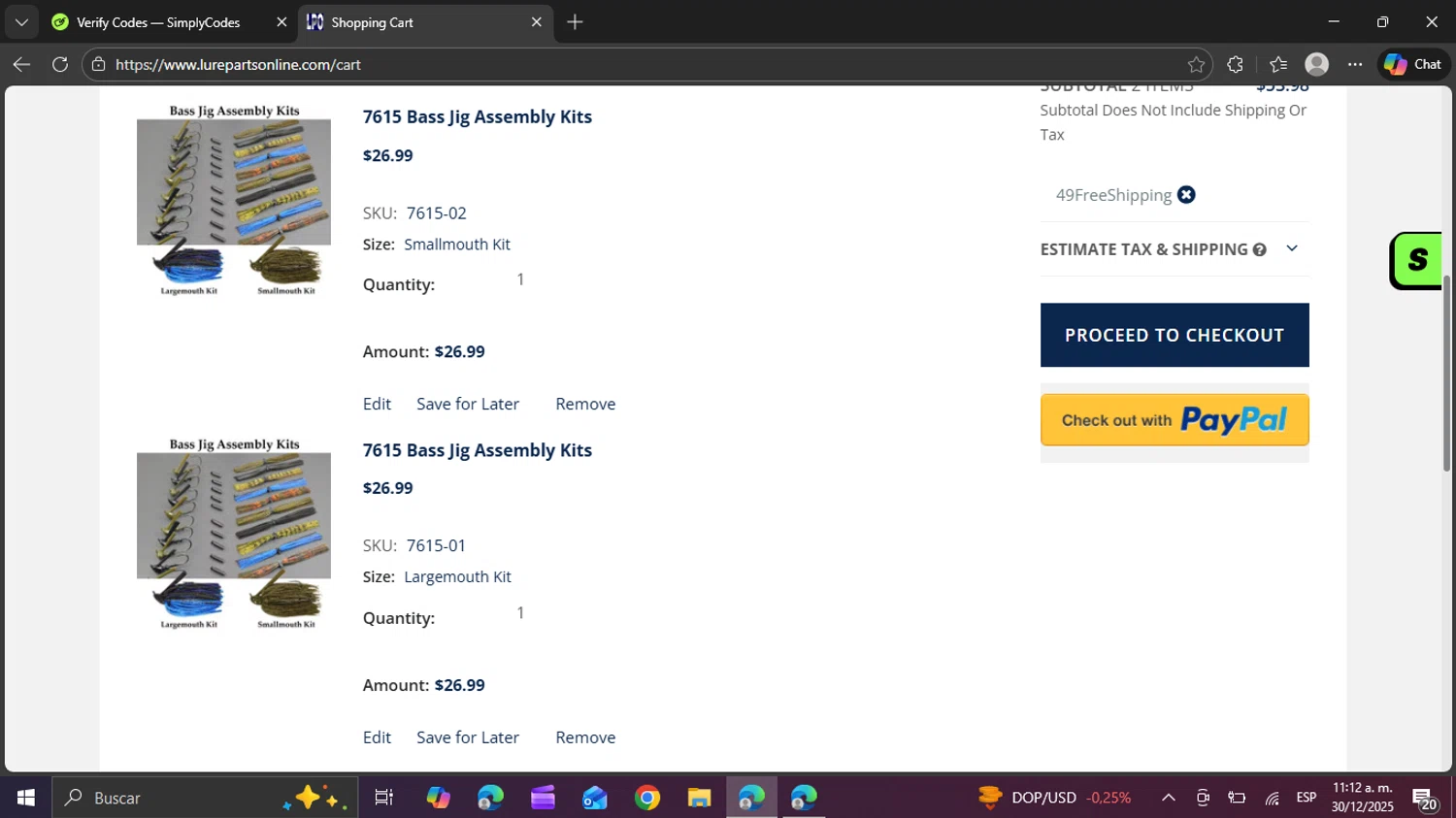Image resolution: width=1456 pixels, height=818 pixels.
Task: Close the Verify Codes — SimplyCodes tab
Action: coord(281,22)
